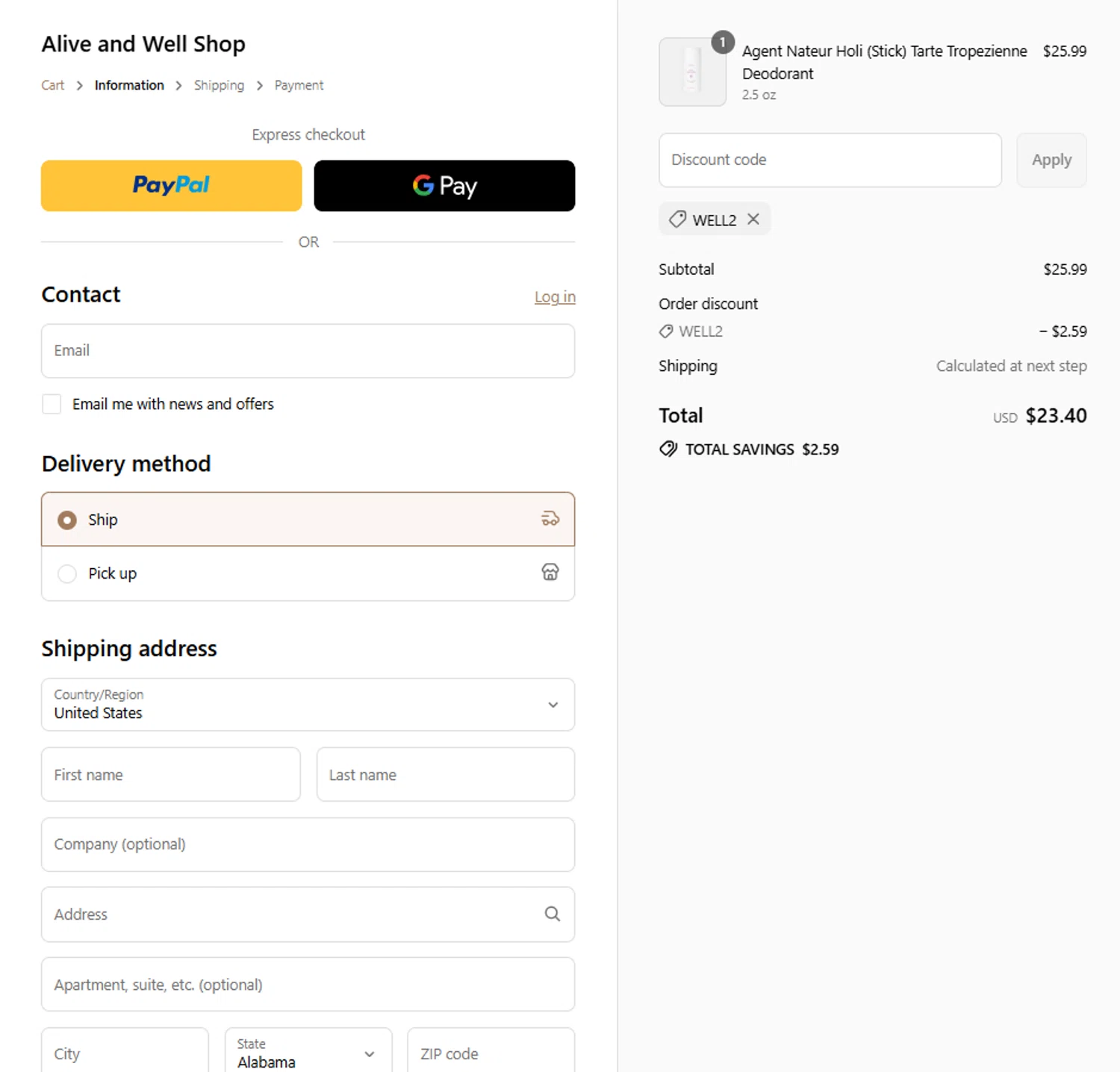Click the Shipping address heading
Image resolution: width=1120 pixels, height=1072 pixels.
[129, 649]
